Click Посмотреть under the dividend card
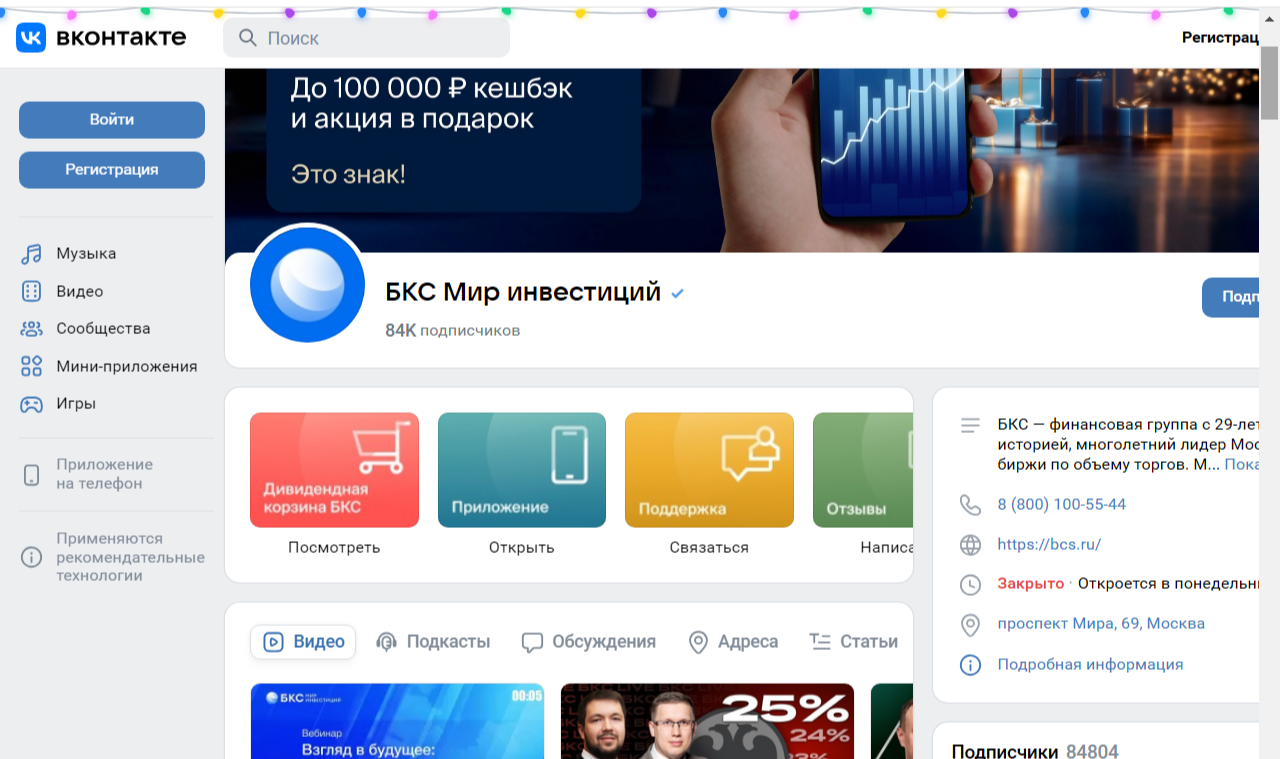Viewport: 1280px width, 759px height. tap(334, 547)
